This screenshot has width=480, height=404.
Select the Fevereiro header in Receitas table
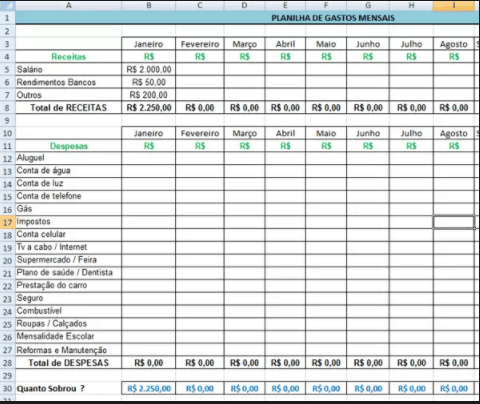click(x=200, y=44)
